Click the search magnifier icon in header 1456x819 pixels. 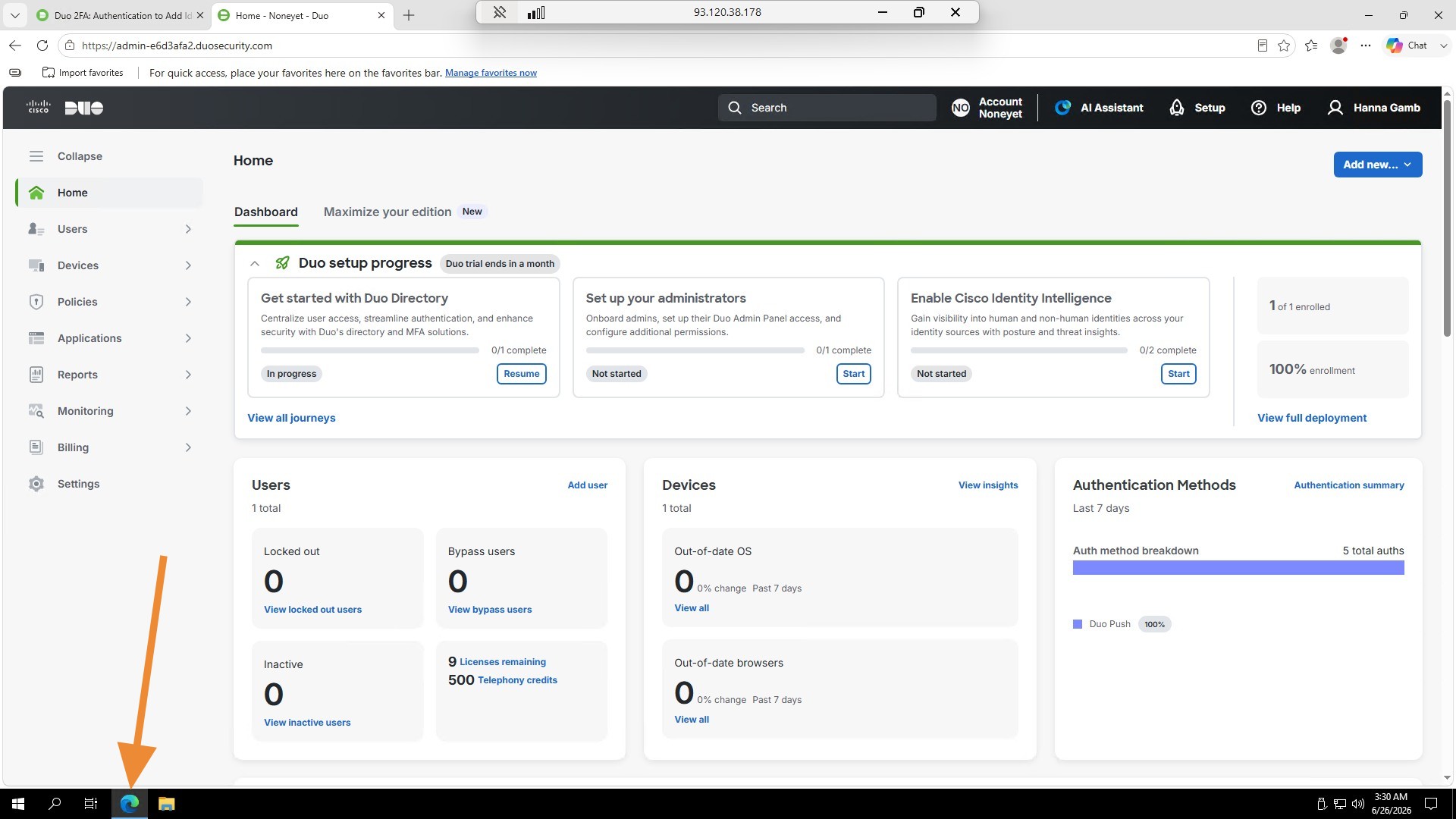pos(735,108)
